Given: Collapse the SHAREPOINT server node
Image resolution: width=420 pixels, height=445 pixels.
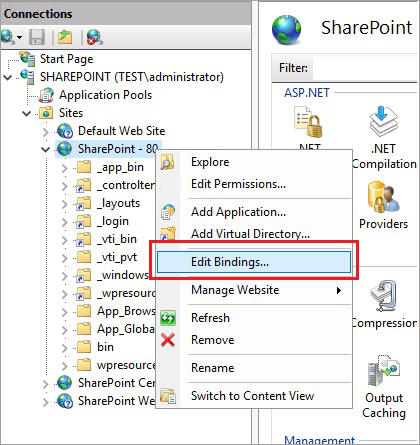Looking at the screenshot, I should click(x=8, y=78).
